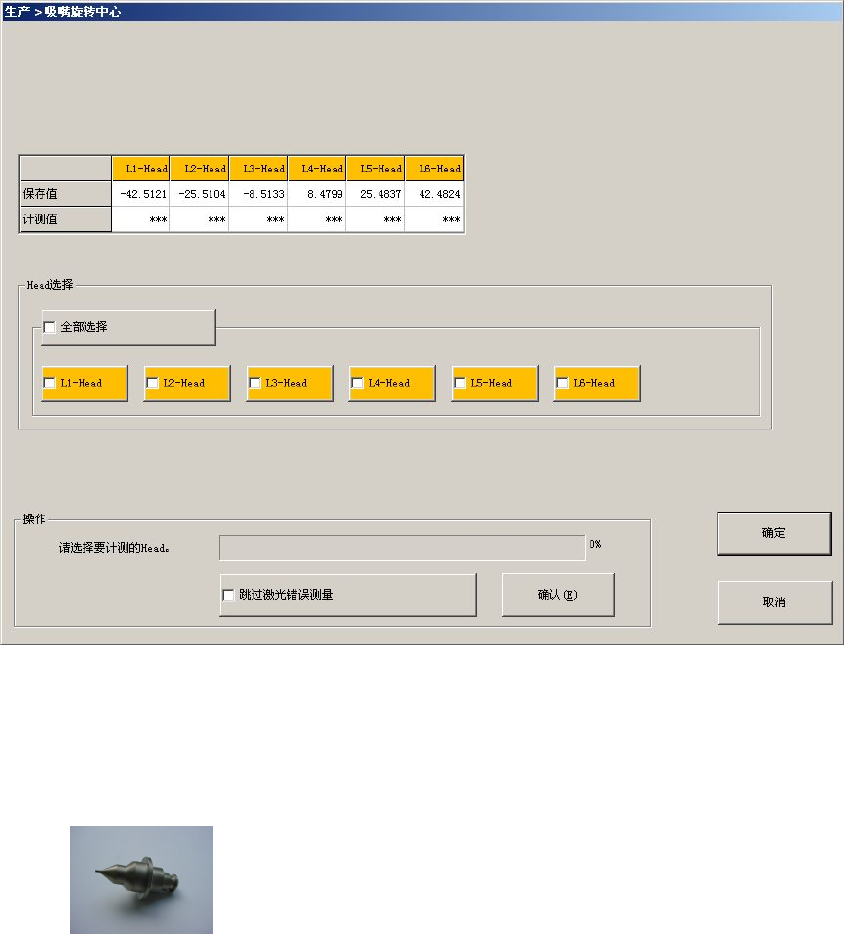
Task: Click the nozzle photo thumbnail
Action: [x=141, y=880]
